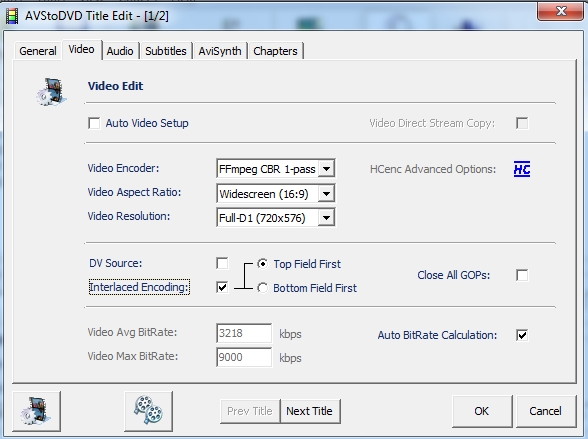Toggle the Video Direct Stream Copy checkbox
Screen dimensions: 588x439
tap(522, 123)
